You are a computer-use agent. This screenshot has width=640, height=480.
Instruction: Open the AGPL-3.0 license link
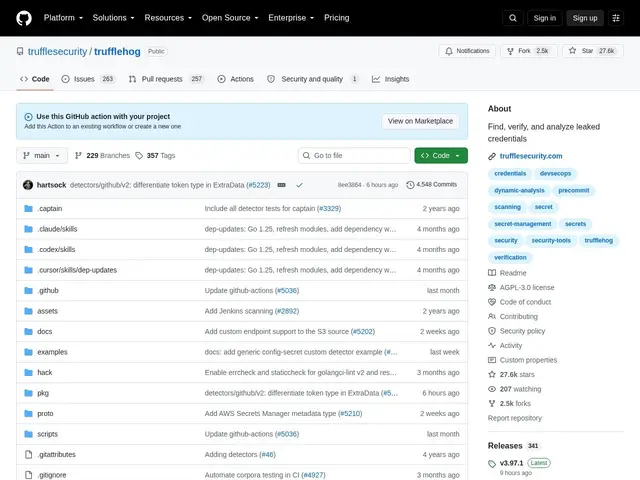[527, 288]
